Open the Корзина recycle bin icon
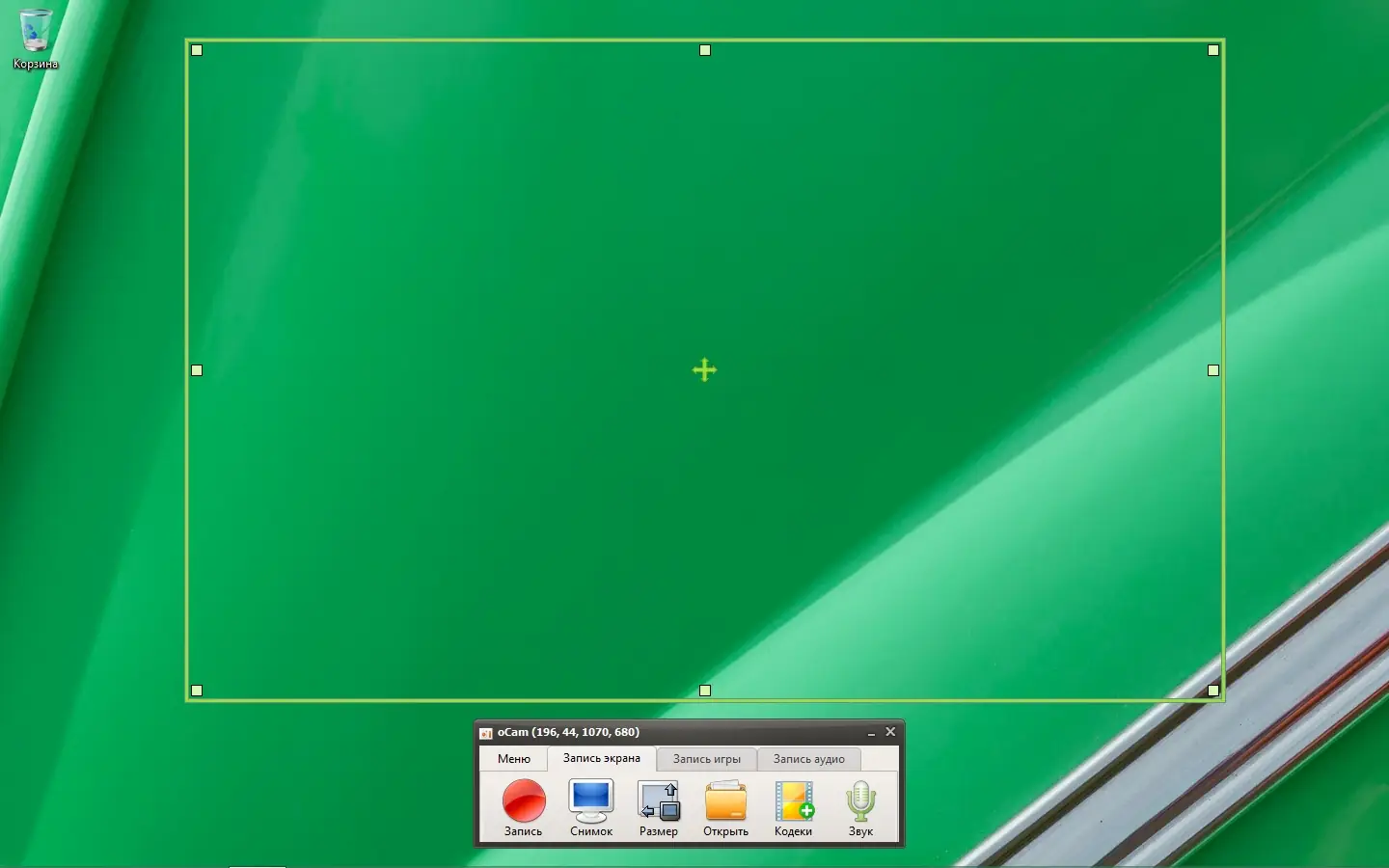1389x868 pixels. (x=36, y=39)
